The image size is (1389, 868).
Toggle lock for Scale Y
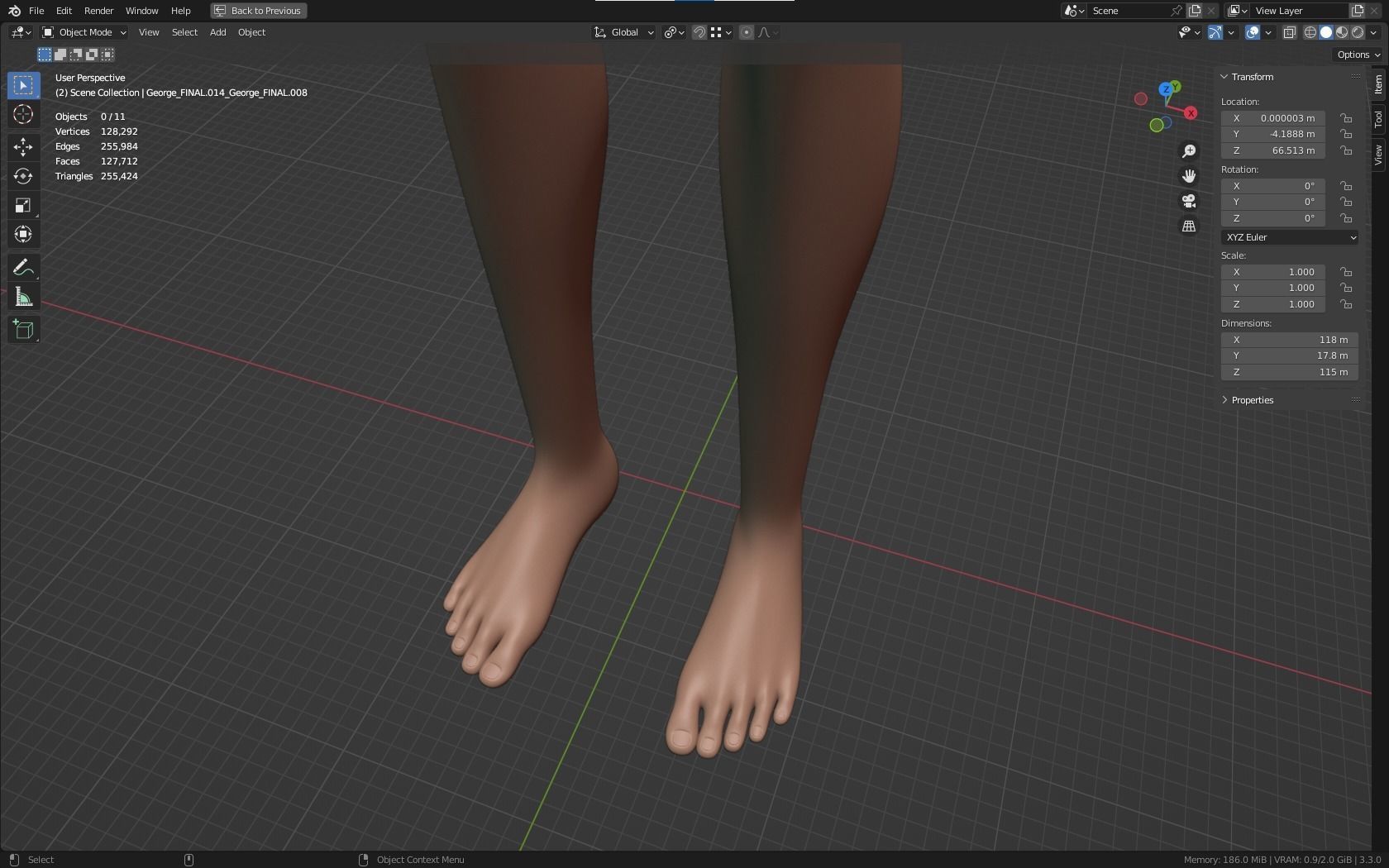pos(1346,288)
